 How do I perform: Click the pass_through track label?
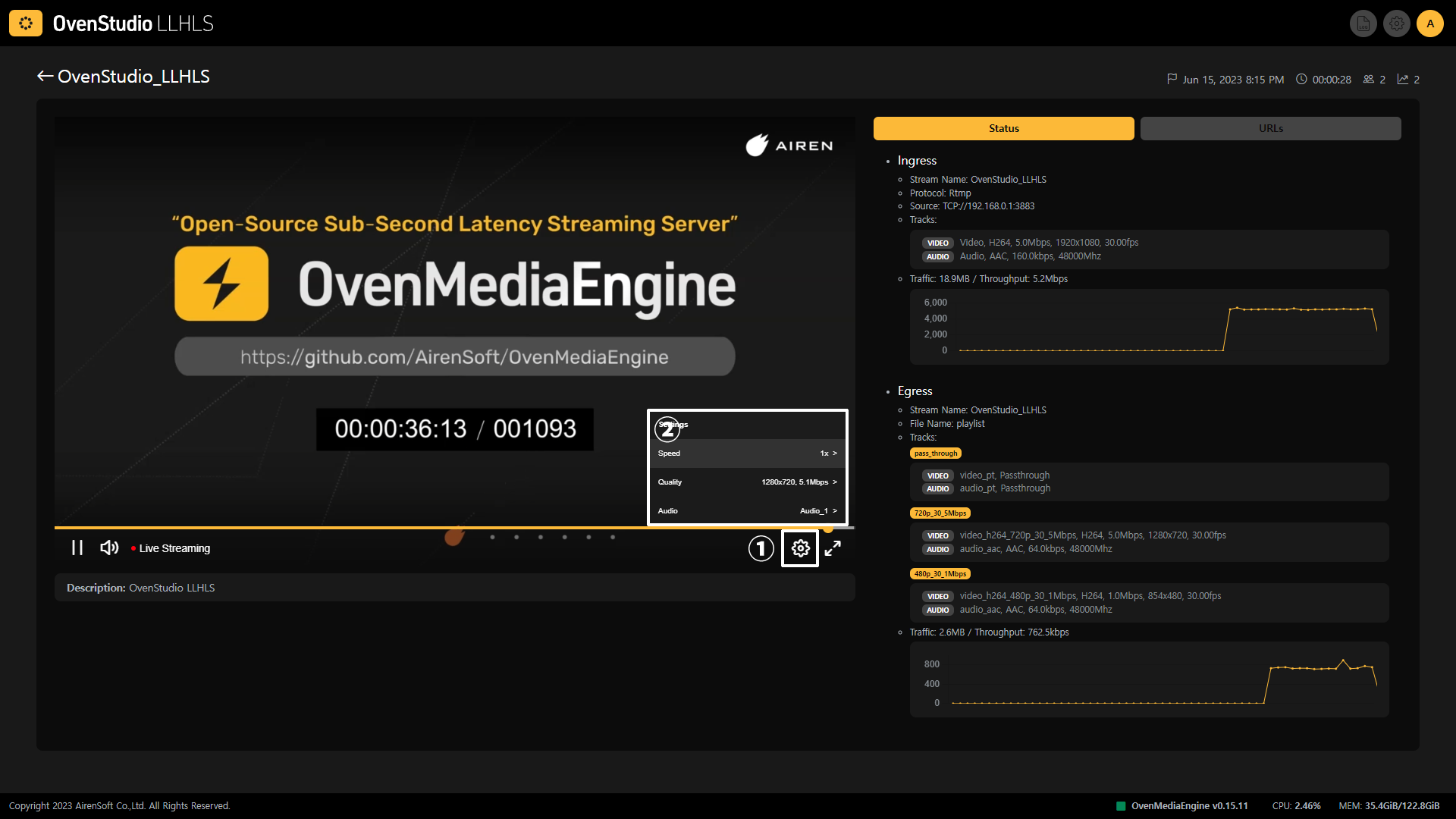tap(936, 453)
